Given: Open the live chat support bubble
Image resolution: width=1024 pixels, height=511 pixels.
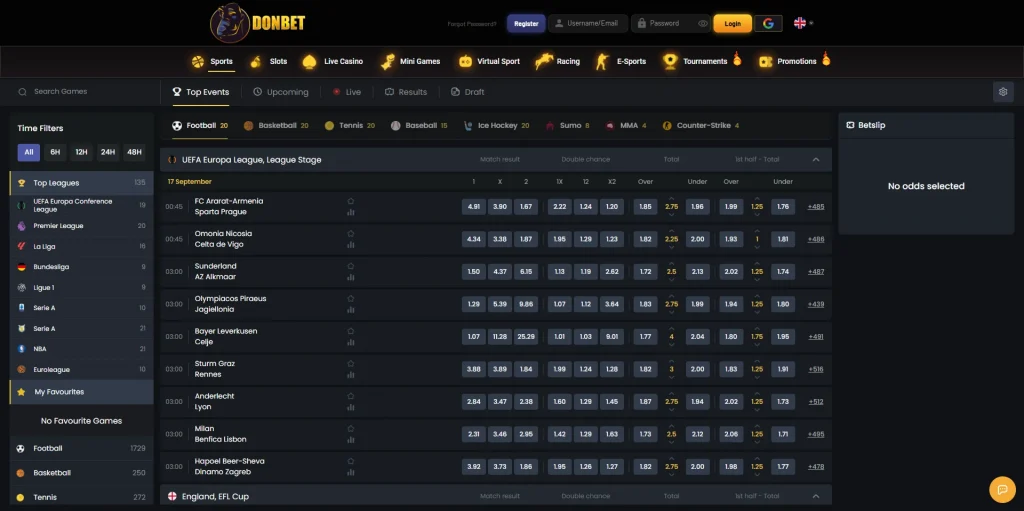Looking at the screenshot, I should (1002, 489).
